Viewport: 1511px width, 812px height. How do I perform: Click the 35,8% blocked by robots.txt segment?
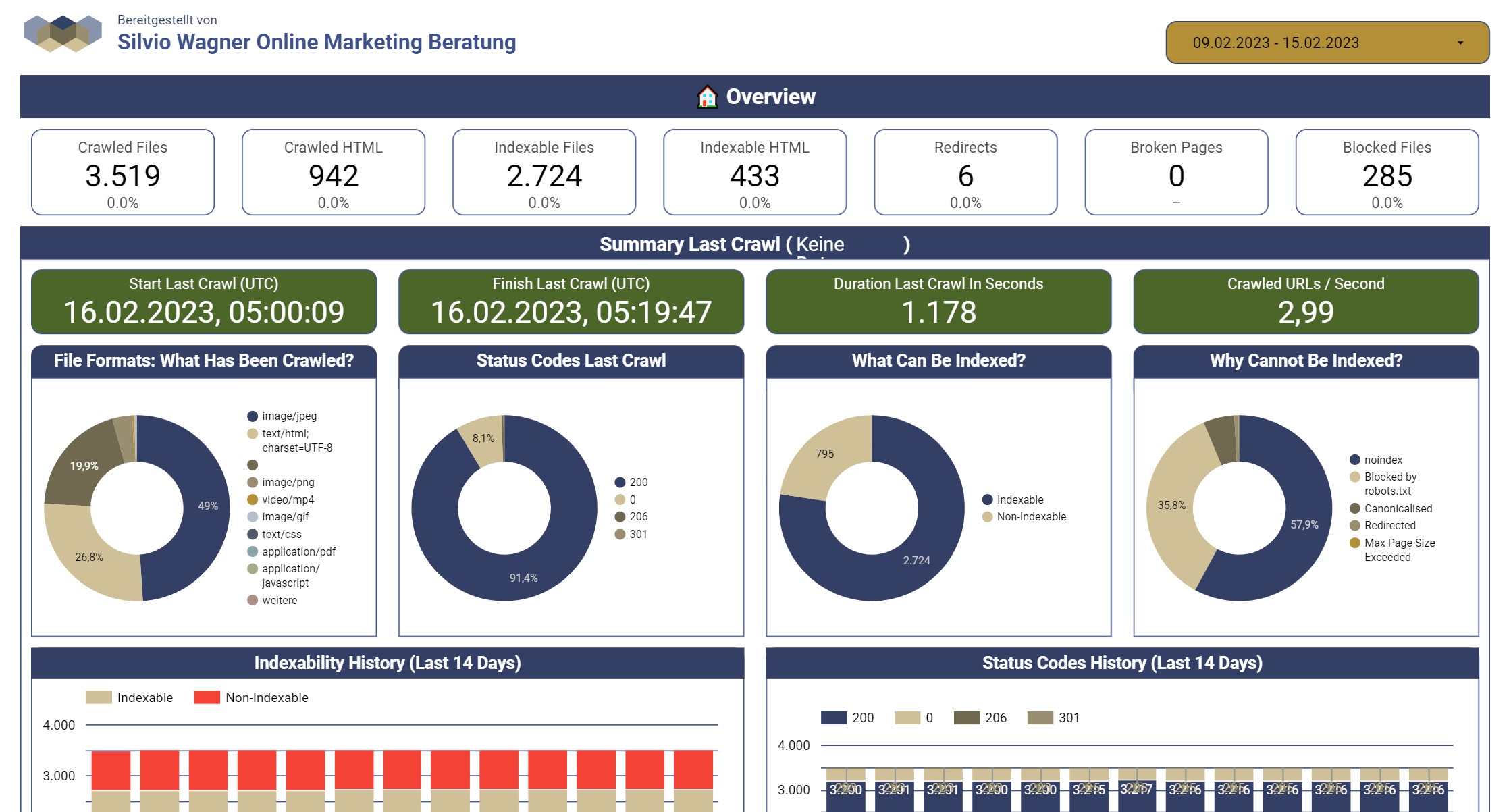(x=1171, y=505)
